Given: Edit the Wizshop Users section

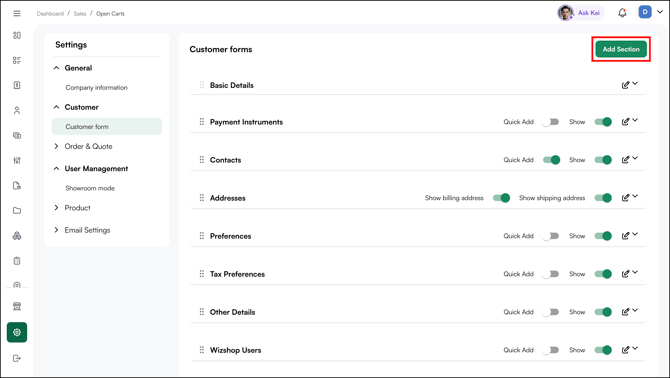Looking at the screenshot, I should click(625, 350).
